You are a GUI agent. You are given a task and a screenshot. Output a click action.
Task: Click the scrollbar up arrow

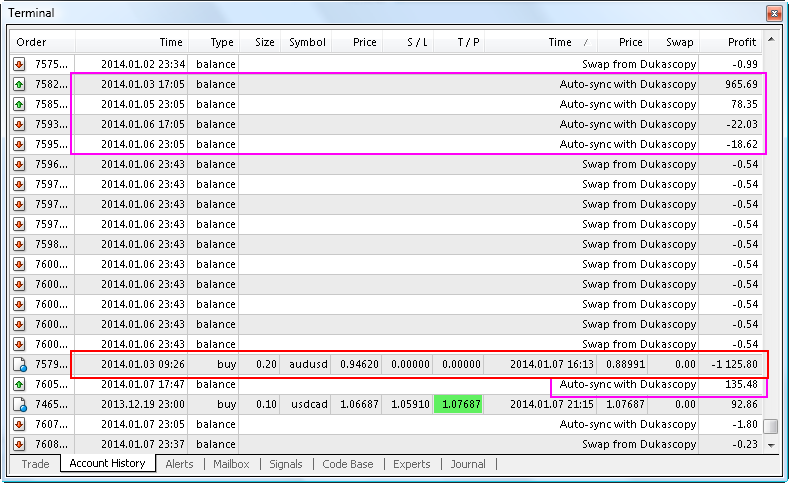(x=771, y=39)
